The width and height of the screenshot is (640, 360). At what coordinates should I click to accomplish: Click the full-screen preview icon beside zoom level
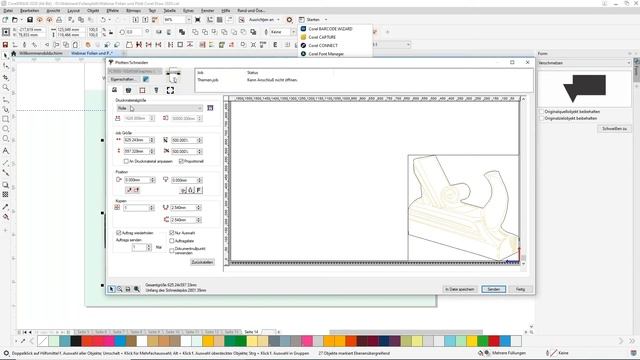198,20
